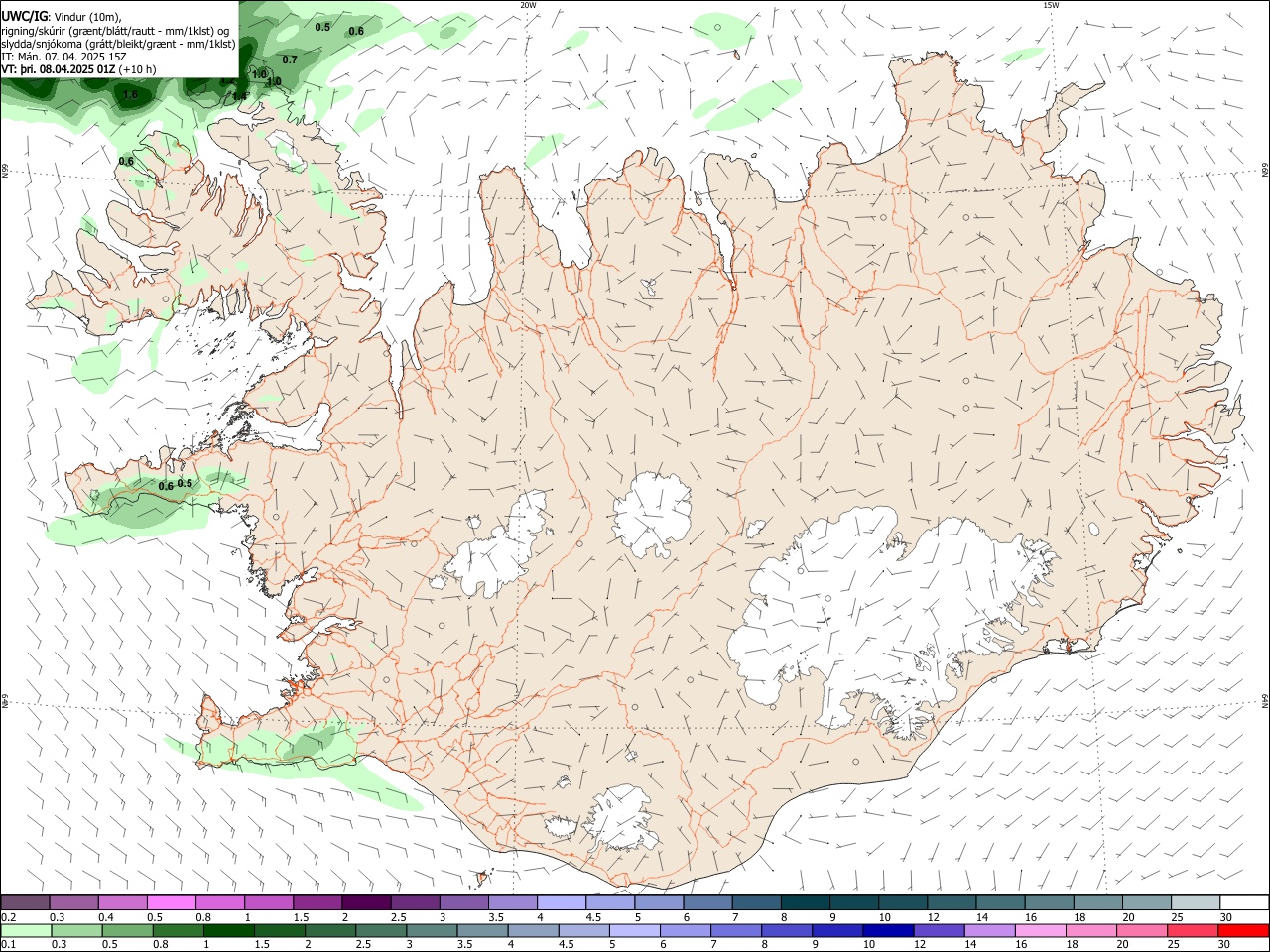Click the lower-row legend label '30'
This screenshot has height=952, width=1270.
coord(1225,944)
